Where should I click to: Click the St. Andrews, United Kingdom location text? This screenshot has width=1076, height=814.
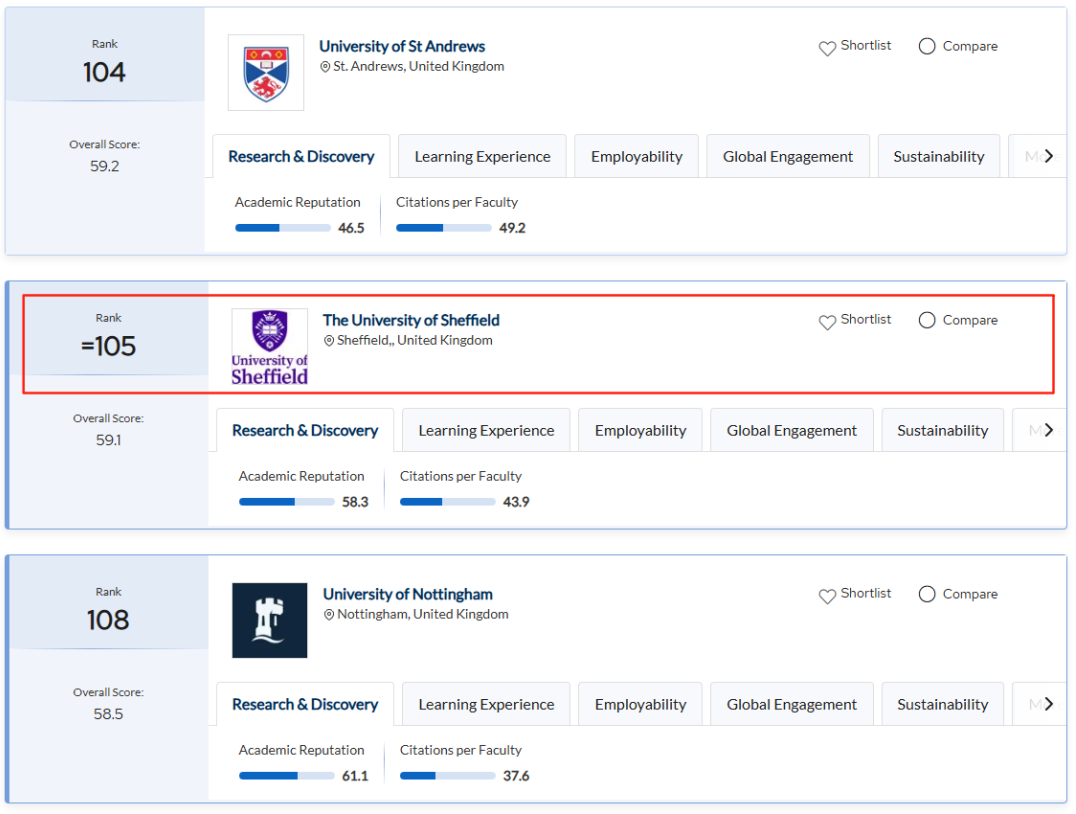pyautogui.click(x=419, y=67)
